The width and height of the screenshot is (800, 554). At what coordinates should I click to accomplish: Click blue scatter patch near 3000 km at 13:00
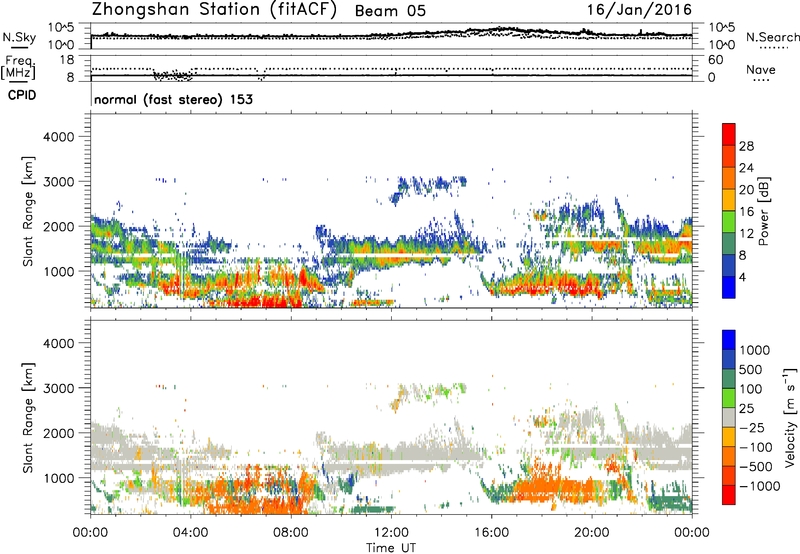[x=431, y=184]
